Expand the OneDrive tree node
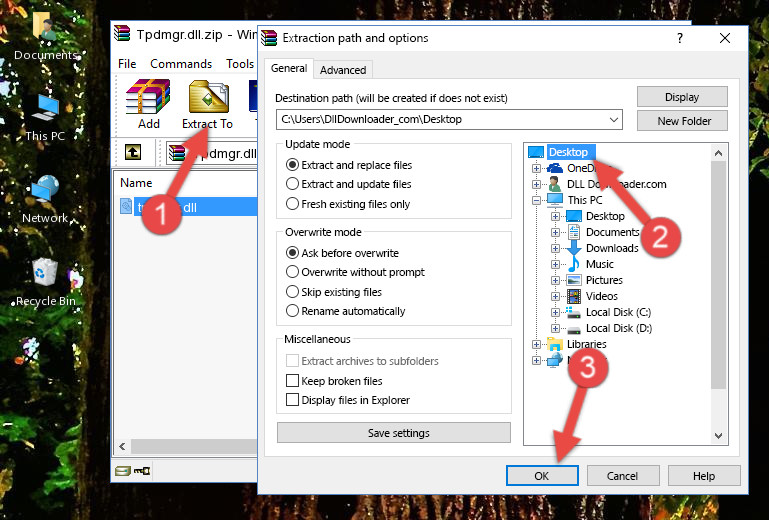 [x=536, y=168]
